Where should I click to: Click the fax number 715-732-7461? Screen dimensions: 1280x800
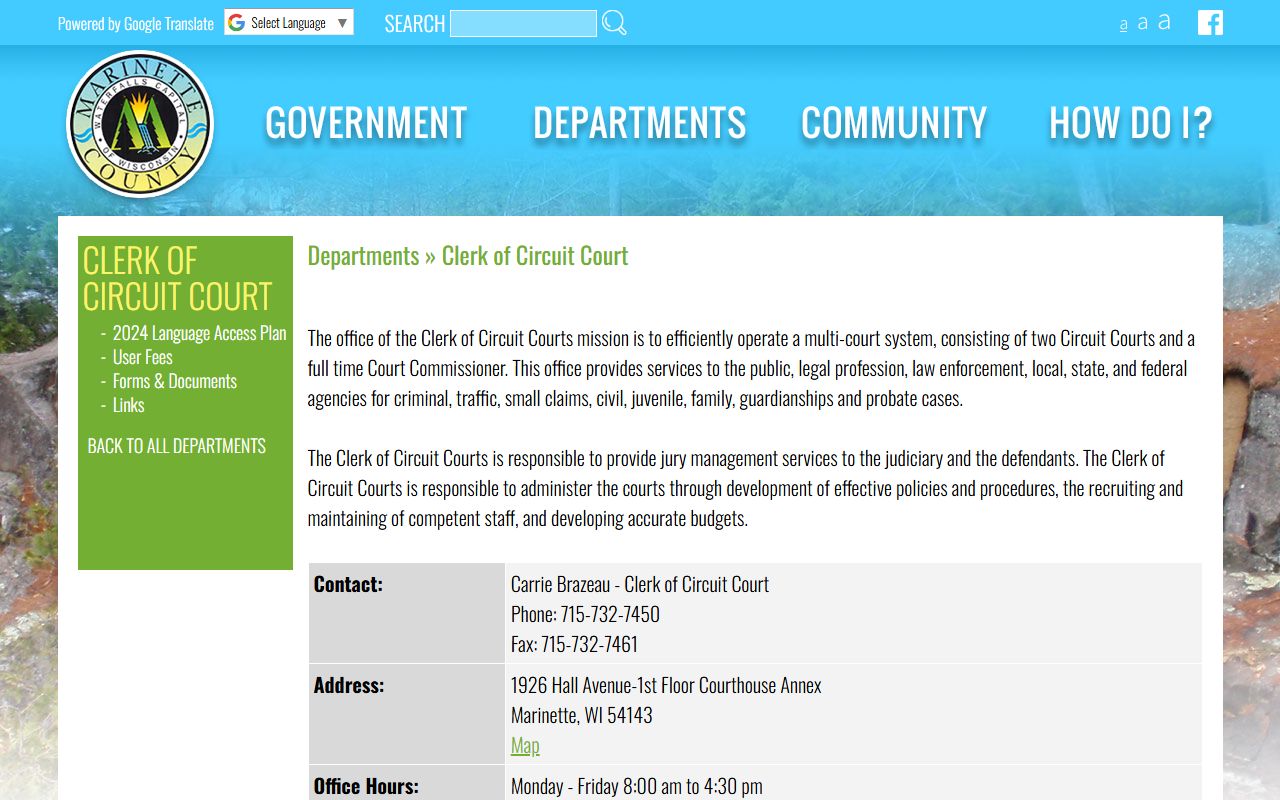point(590,644)
